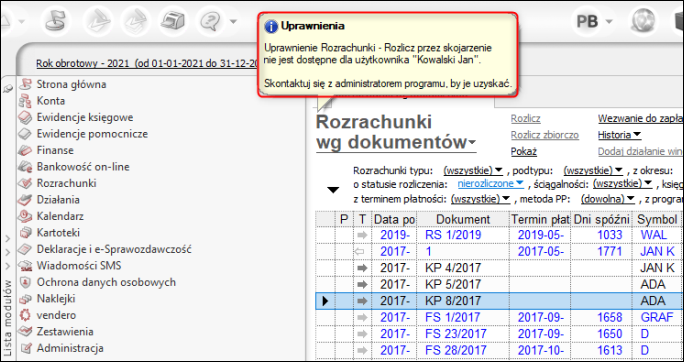Click the Pokaż link
The height and width of the screenshot is (362, 684).
[x=524, y=152]
